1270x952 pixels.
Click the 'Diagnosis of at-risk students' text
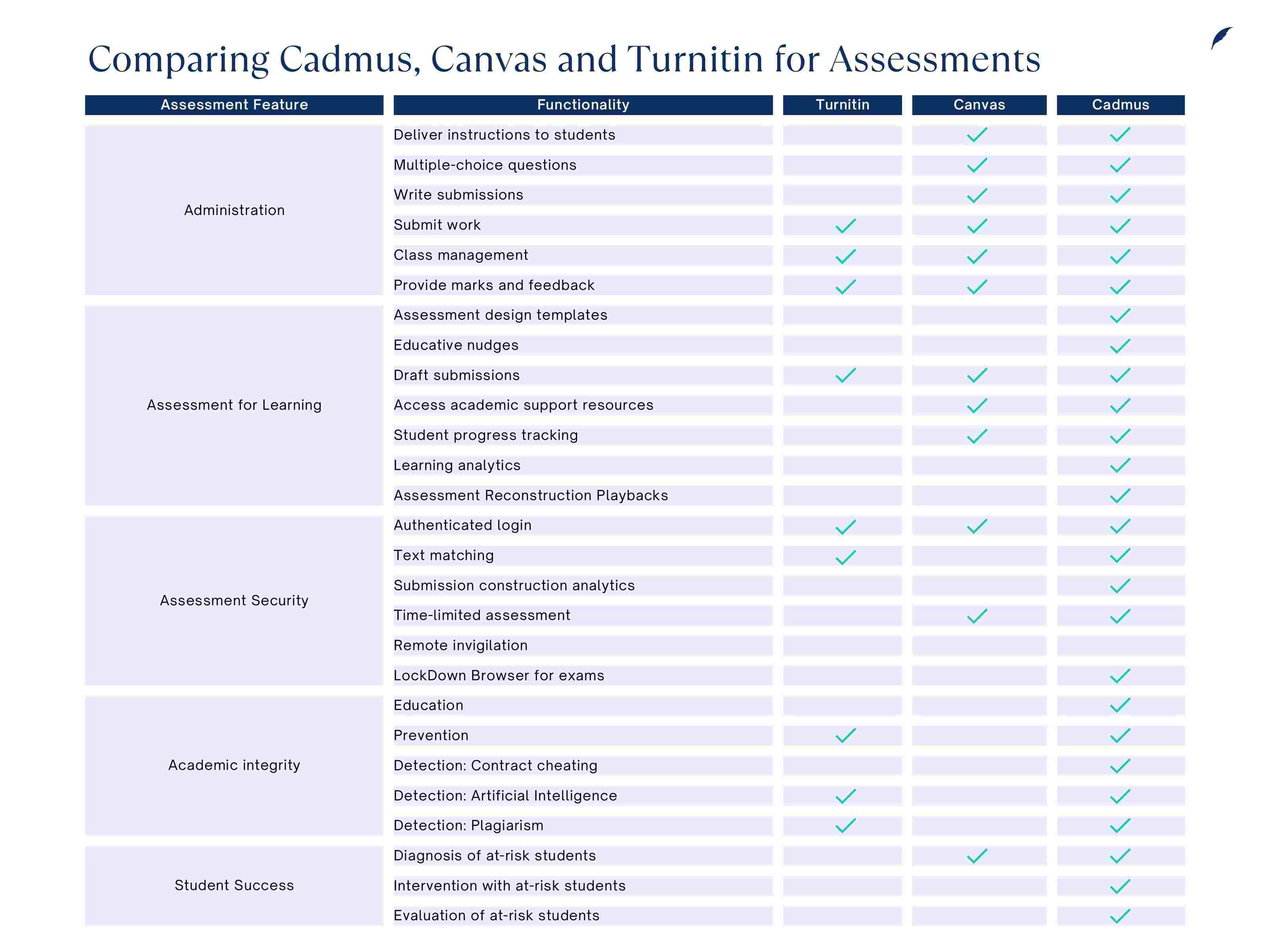pyautogui.click(x=495, y=856)
